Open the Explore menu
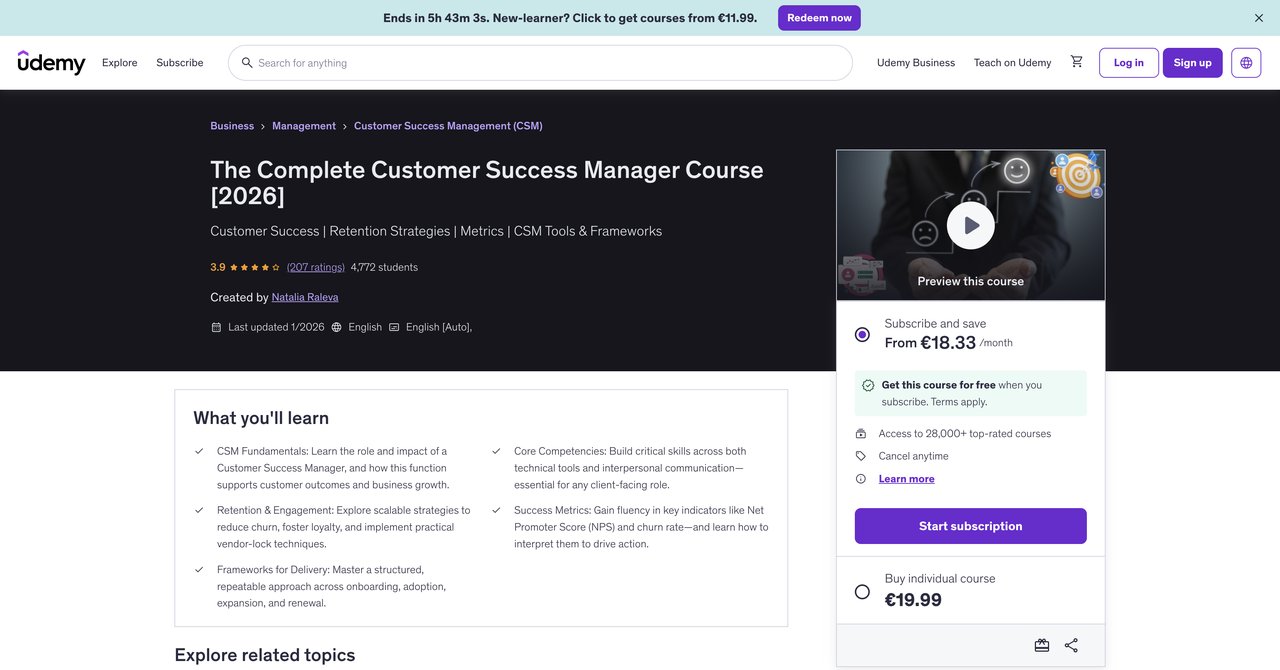 tap(120, 63)
